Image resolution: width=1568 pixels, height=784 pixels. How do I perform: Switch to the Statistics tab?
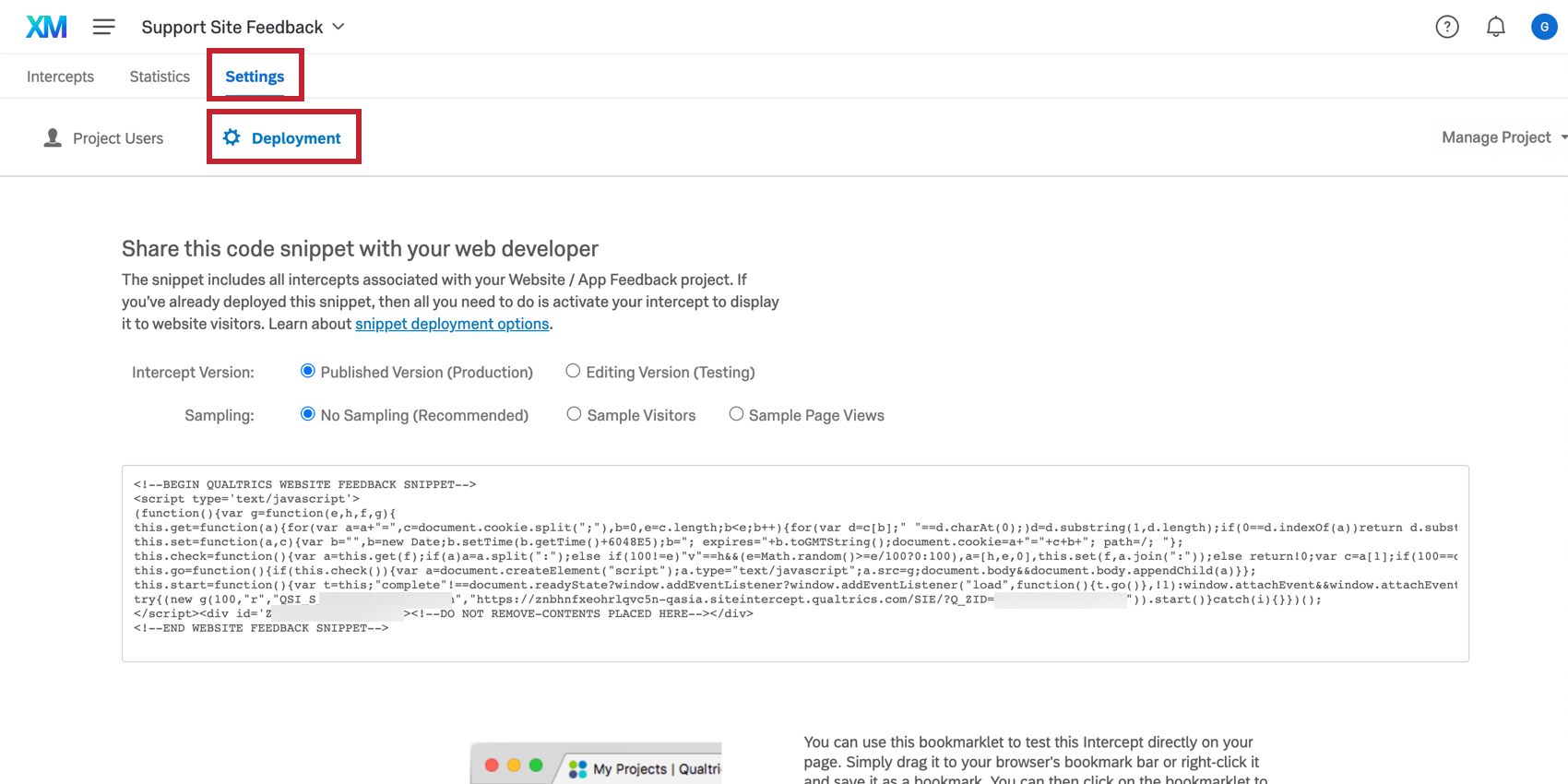(160, 77)
